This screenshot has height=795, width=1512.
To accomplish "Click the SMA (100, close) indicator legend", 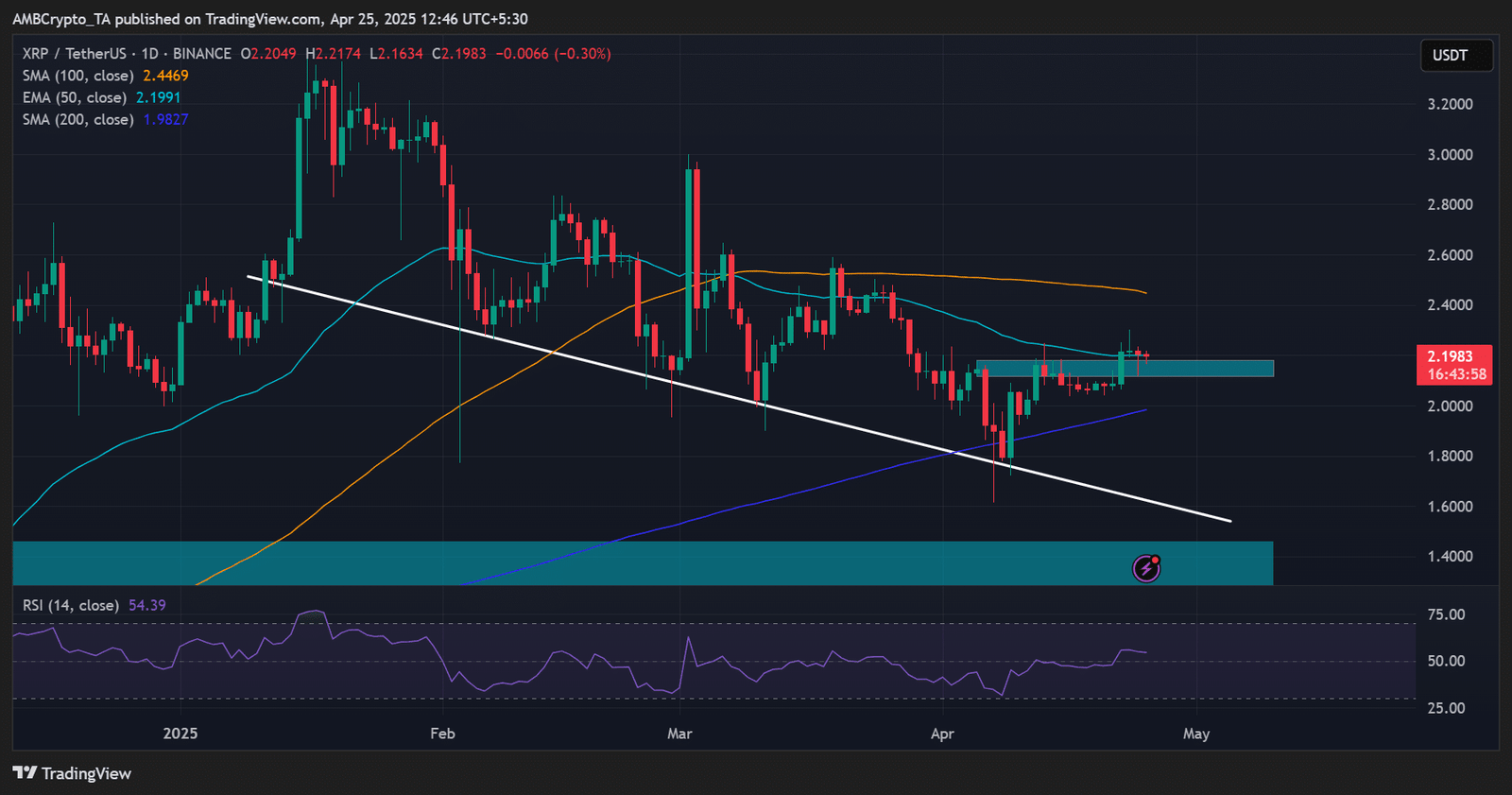I will tap(78, 76).
